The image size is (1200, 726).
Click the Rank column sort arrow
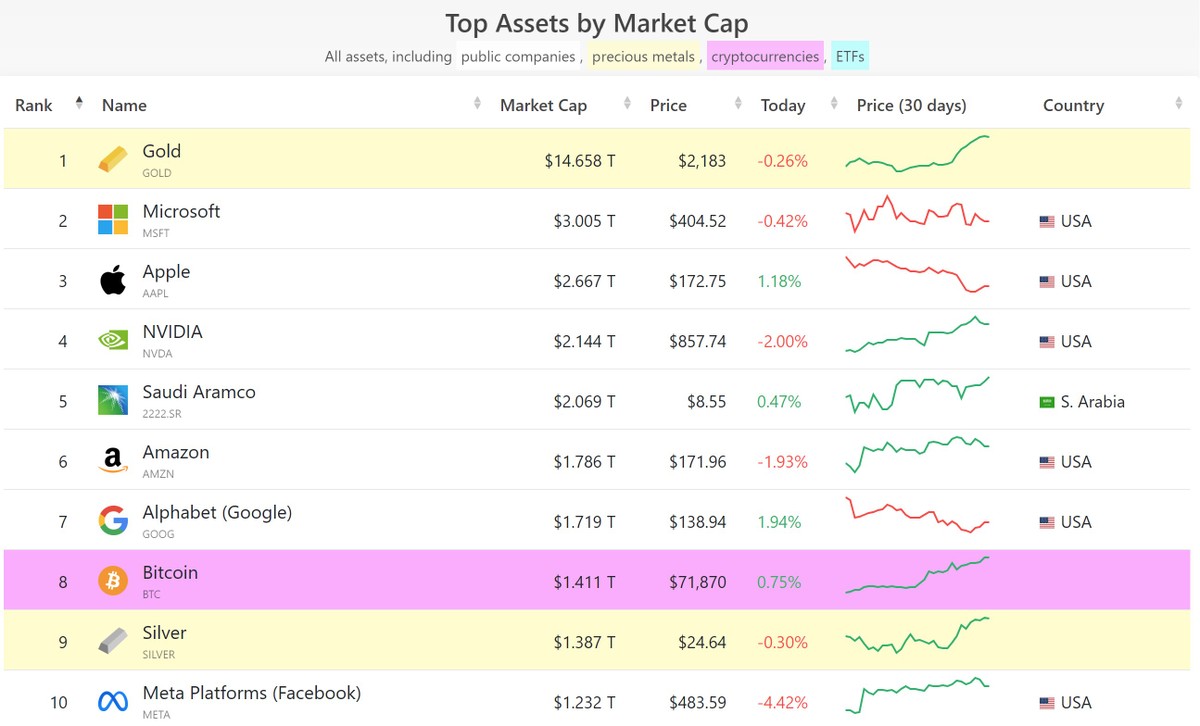[x=79, y=101]
